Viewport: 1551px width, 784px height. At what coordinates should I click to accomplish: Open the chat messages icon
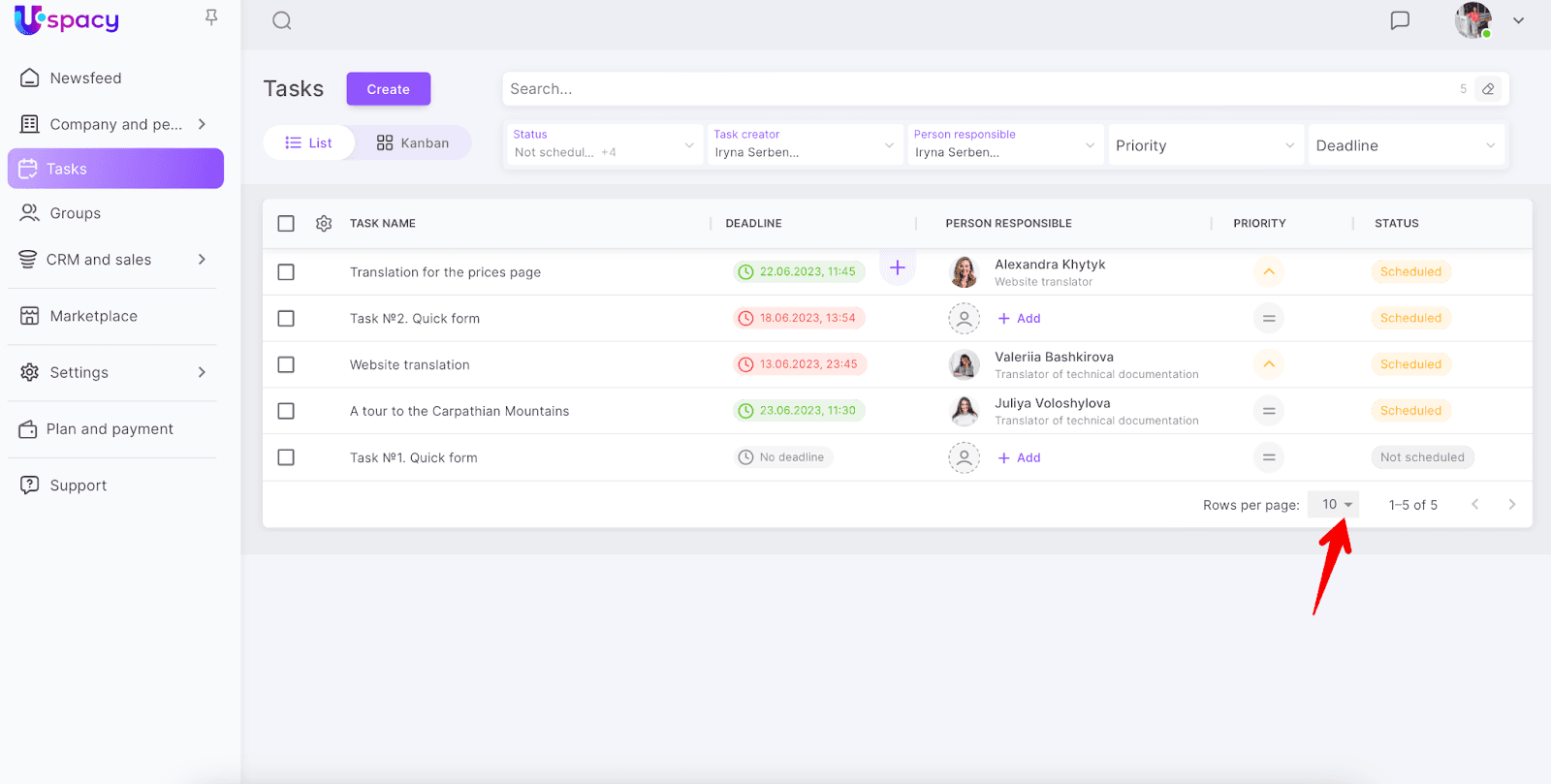click(x=1400, y=20)
